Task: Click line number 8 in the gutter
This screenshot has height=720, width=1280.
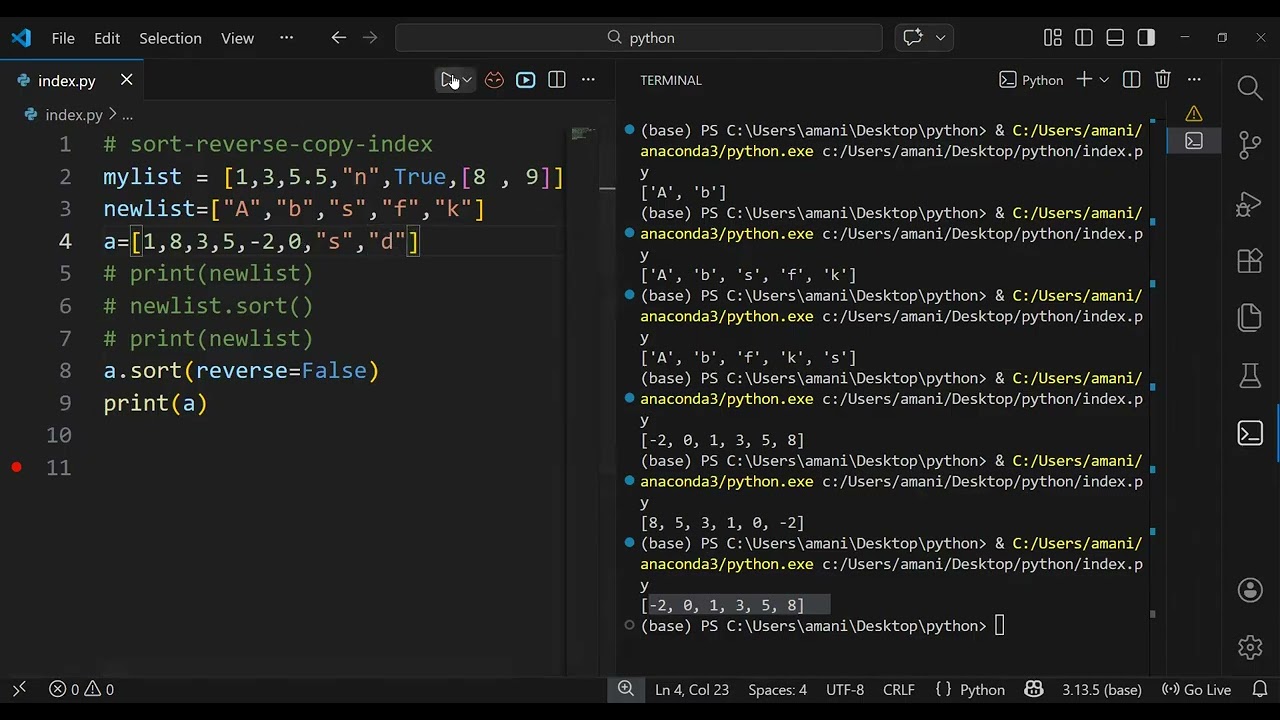Action: 65,371
